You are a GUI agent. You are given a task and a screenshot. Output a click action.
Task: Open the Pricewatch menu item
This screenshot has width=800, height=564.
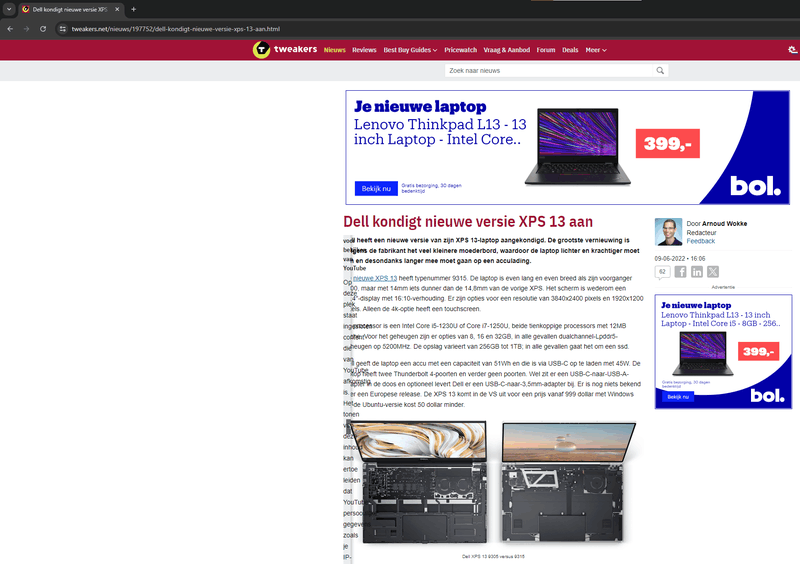(x=460, y=50)
